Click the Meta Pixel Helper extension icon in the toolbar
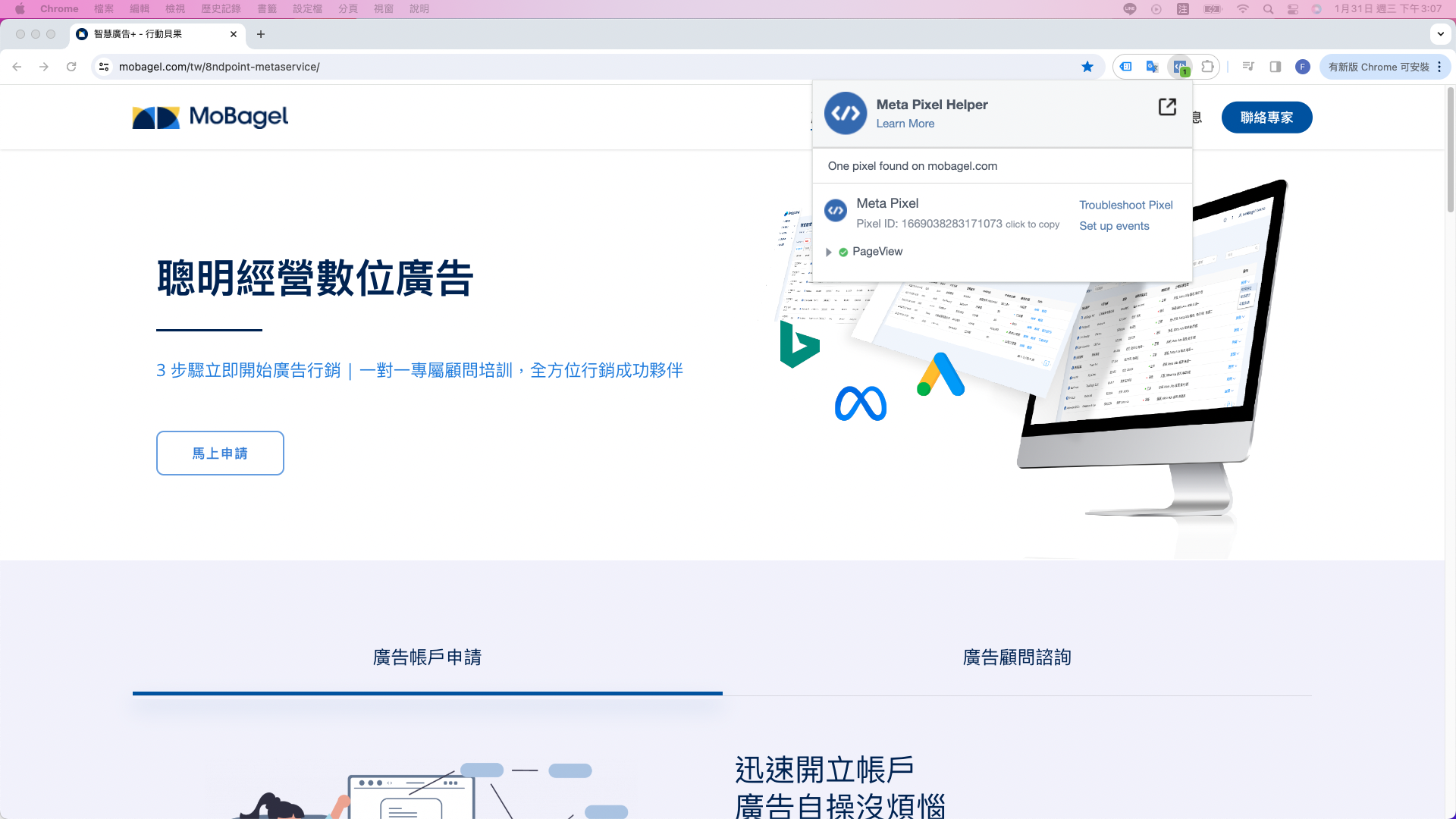The image size is (1456, 819). (1180, 67)
